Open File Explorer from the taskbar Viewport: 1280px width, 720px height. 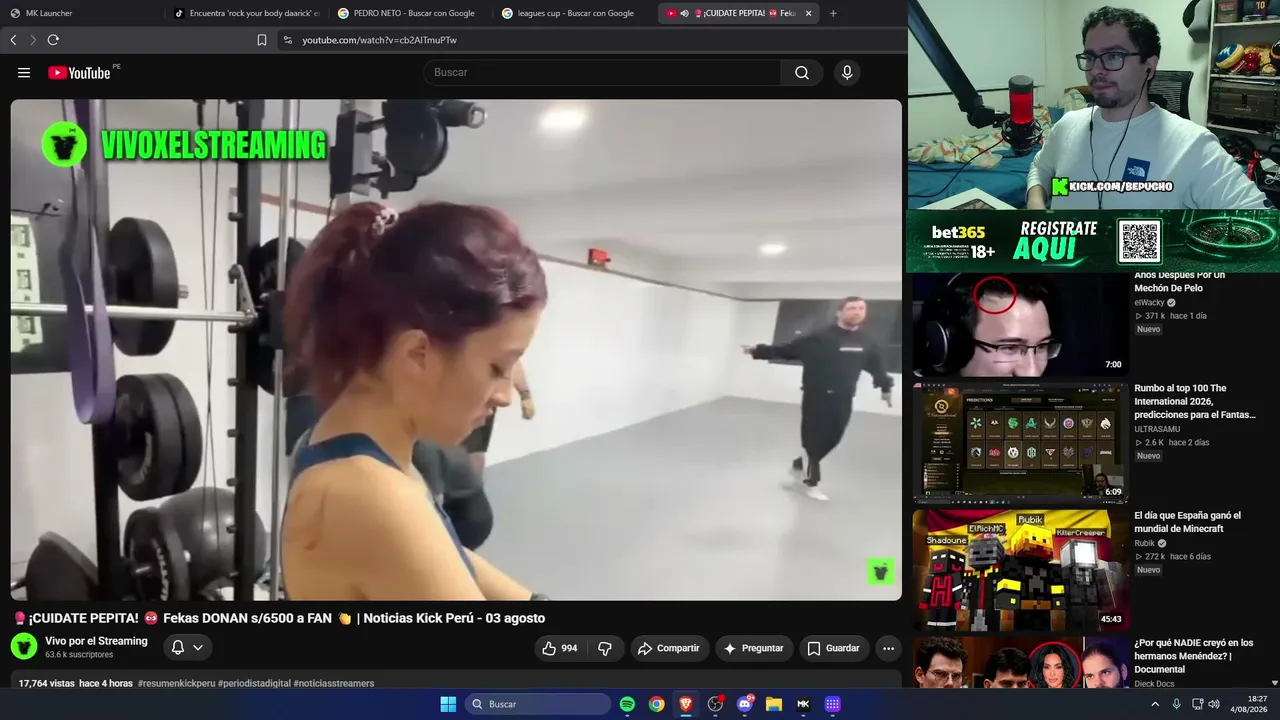point(773,704)
